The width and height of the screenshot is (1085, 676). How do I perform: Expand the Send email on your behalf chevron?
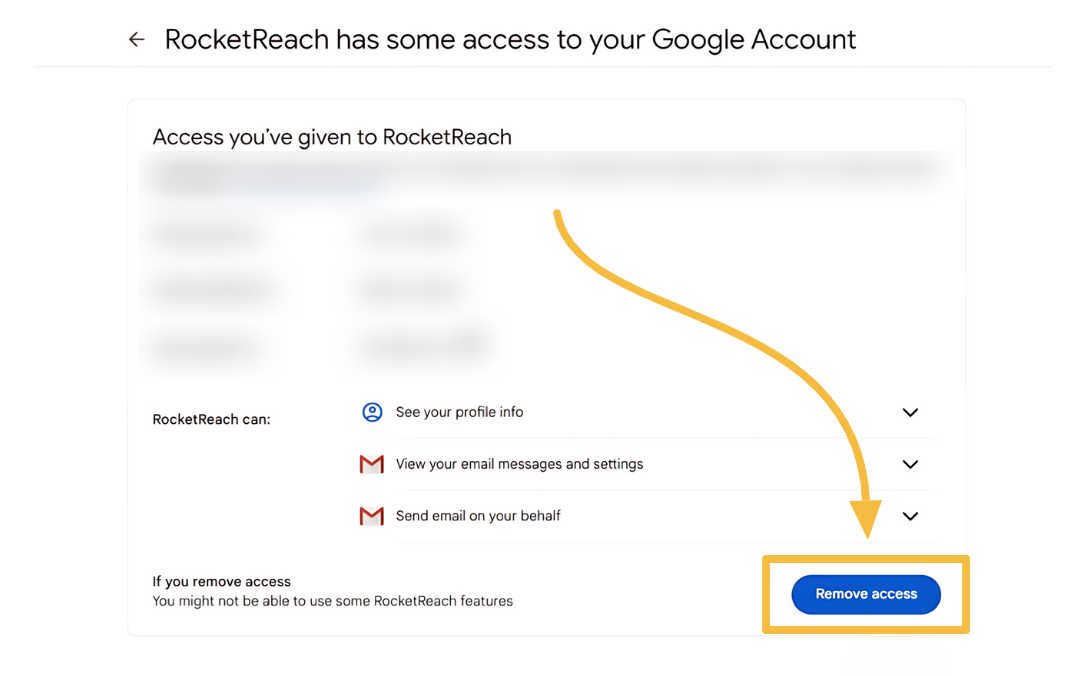tap(910, 516)
